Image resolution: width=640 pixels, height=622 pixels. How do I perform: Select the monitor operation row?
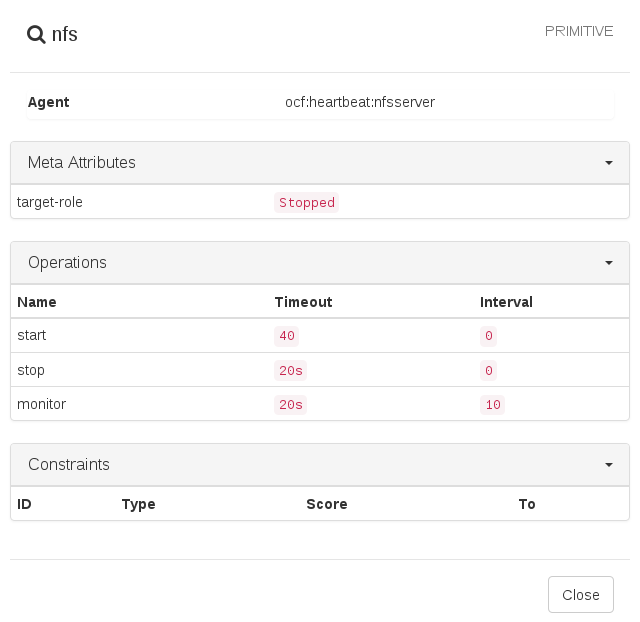pos(42,404)
